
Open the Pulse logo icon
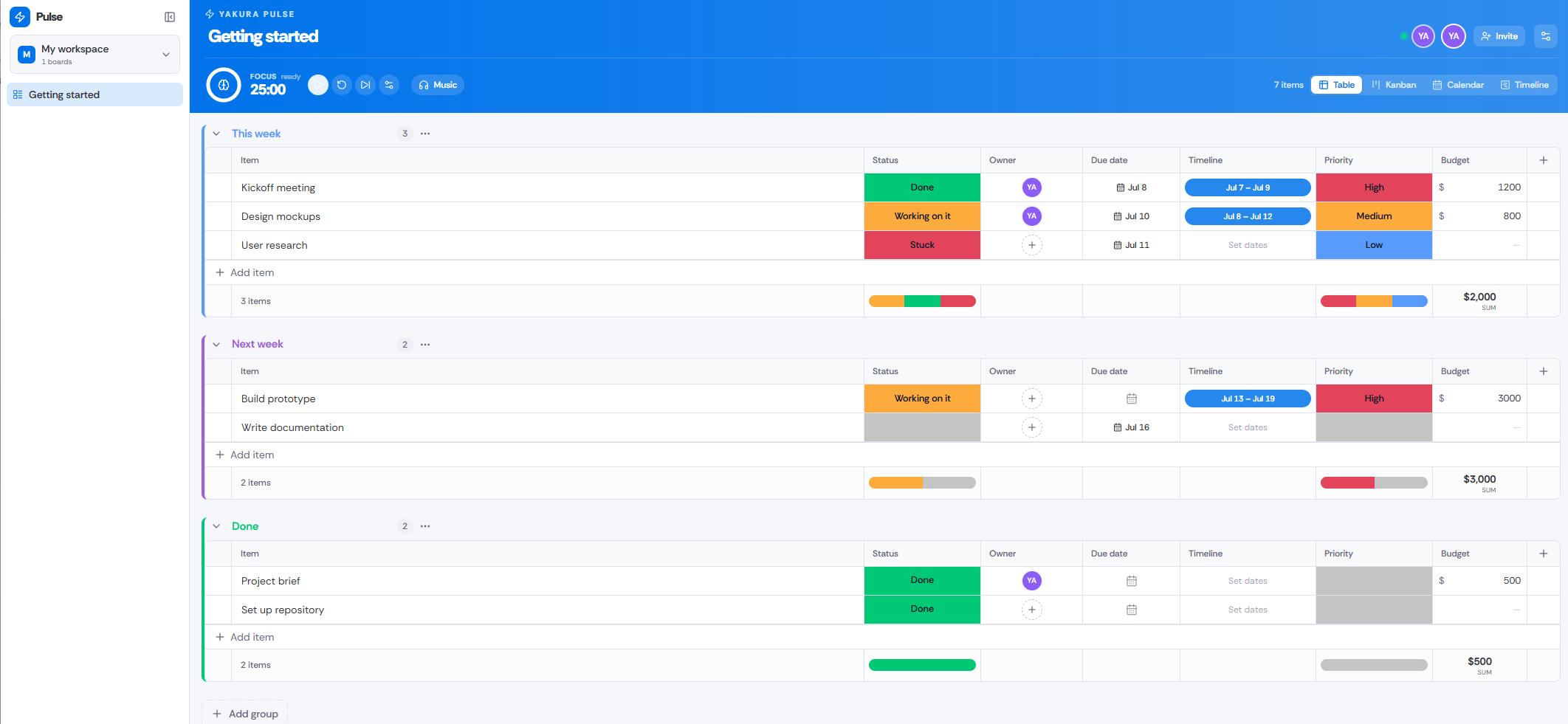click(20, 17)
